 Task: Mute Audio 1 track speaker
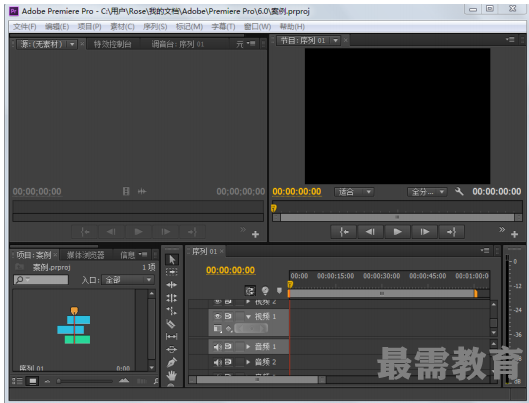pyautogui.click(x=218, y=347)
